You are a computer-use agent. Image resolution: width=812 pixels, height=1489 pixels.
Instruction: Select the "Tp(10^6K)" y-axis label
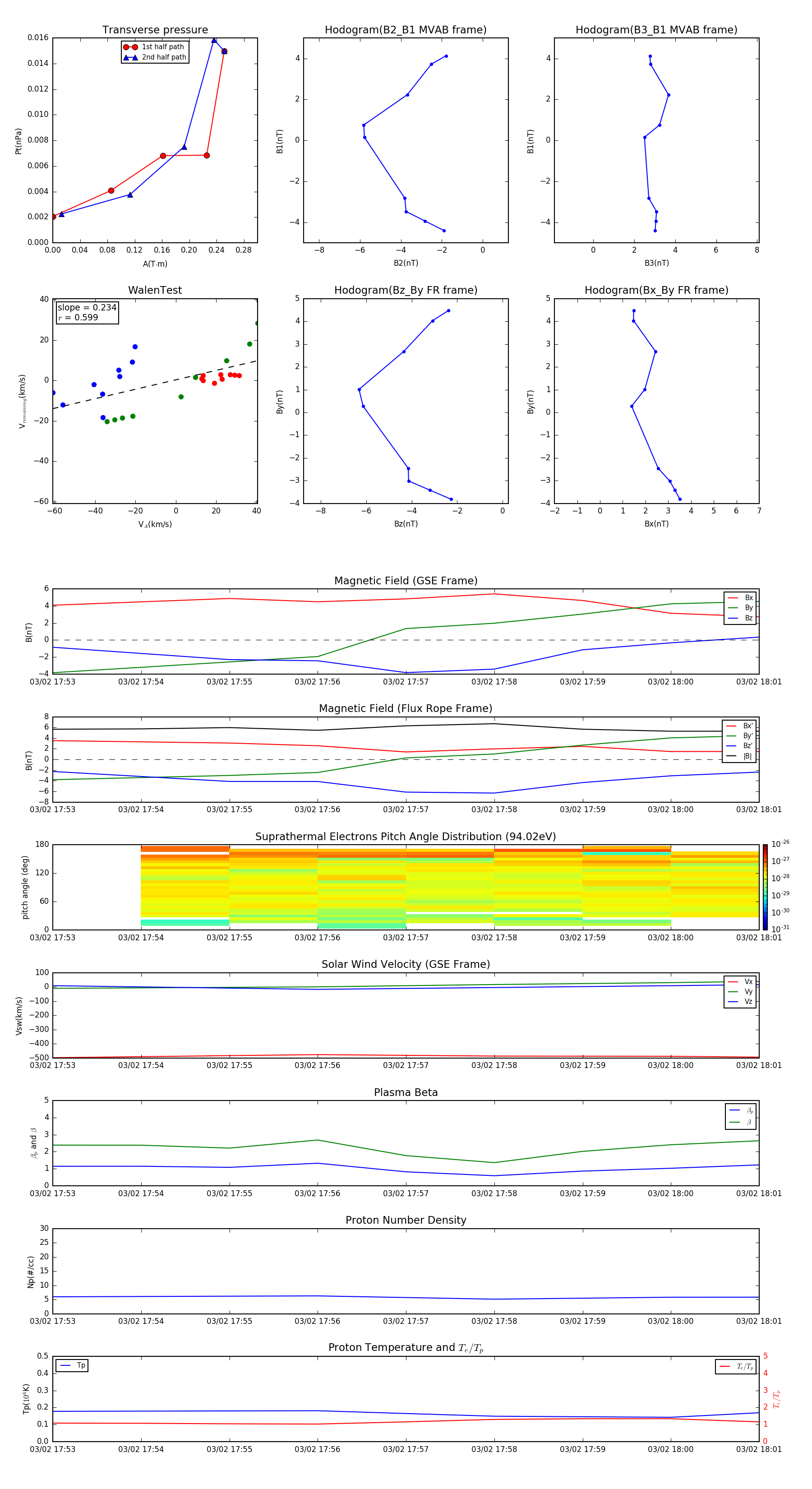(x=26, y=1399)
